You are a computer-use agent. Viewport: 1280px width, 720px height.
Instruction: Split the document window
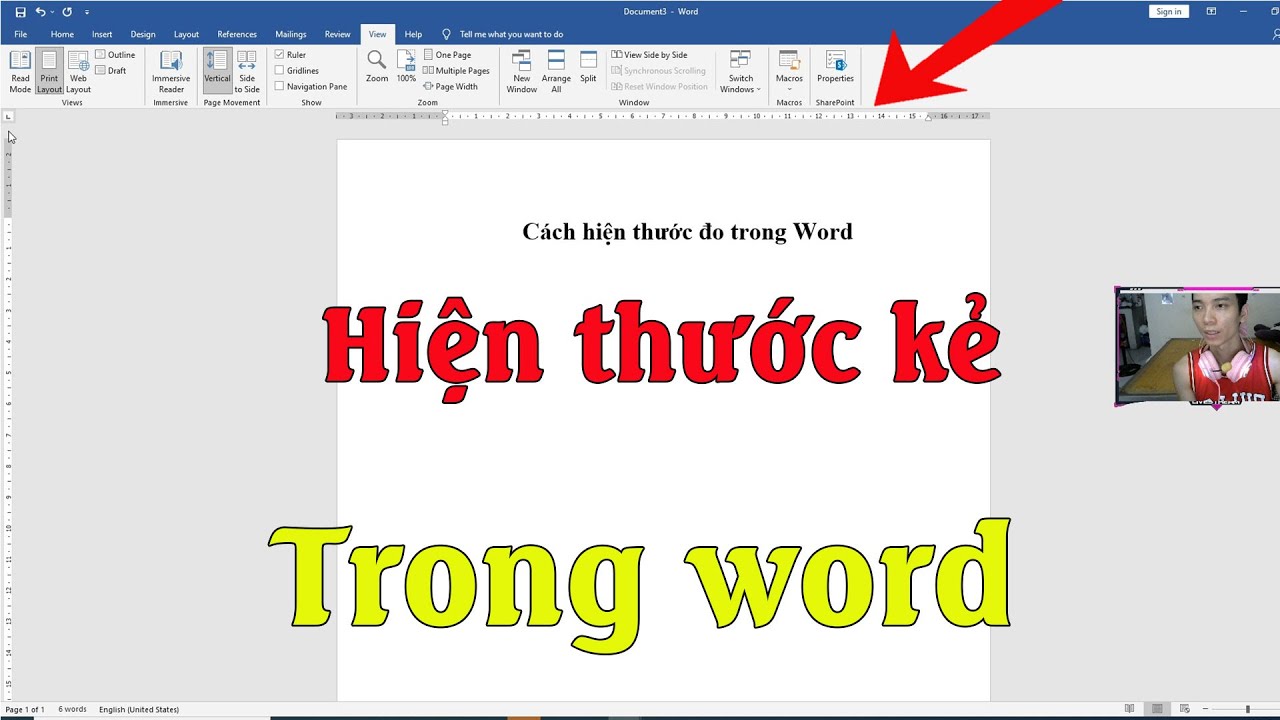[588, 67]
